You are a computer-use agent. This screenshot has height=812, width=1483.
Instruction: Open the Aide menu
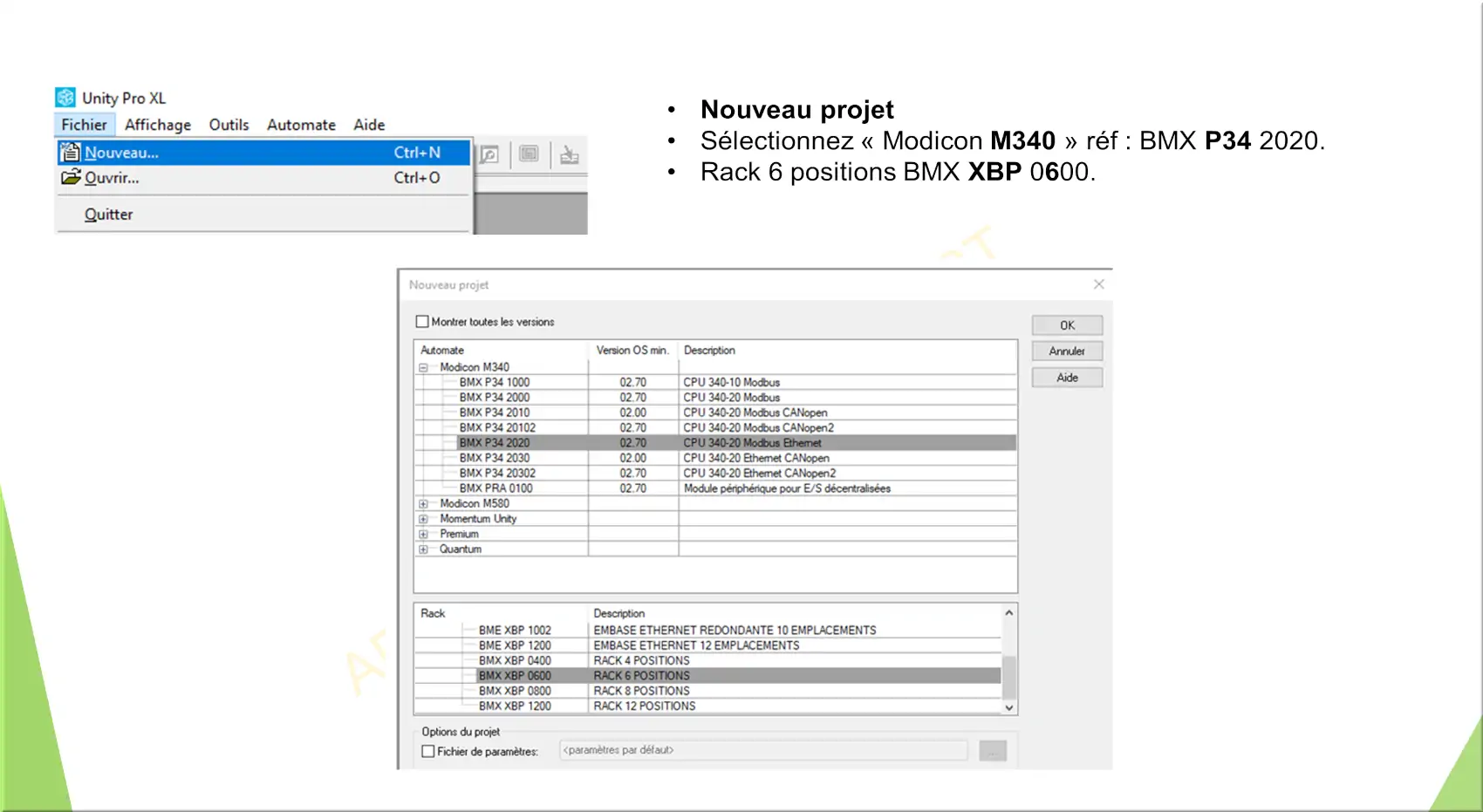(x=369, y=125)
